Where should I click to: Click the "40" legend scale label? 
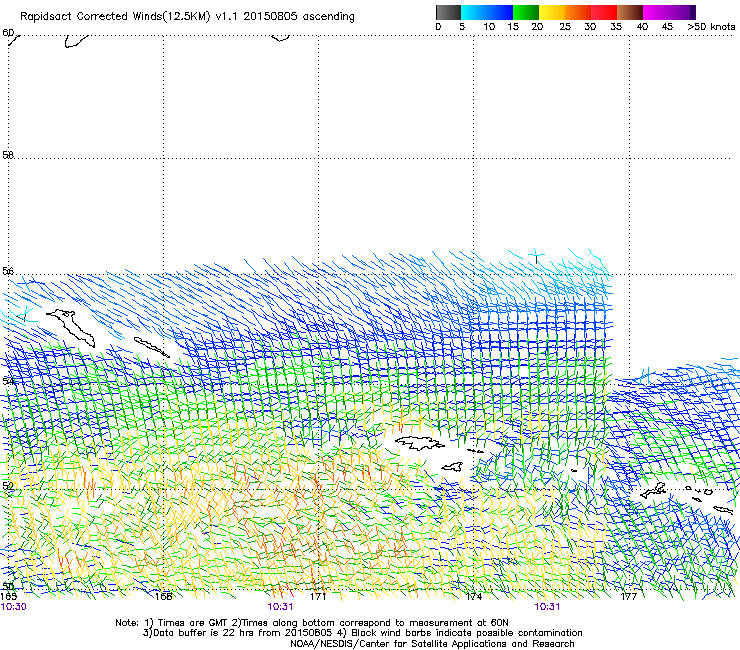pos(642,27)
